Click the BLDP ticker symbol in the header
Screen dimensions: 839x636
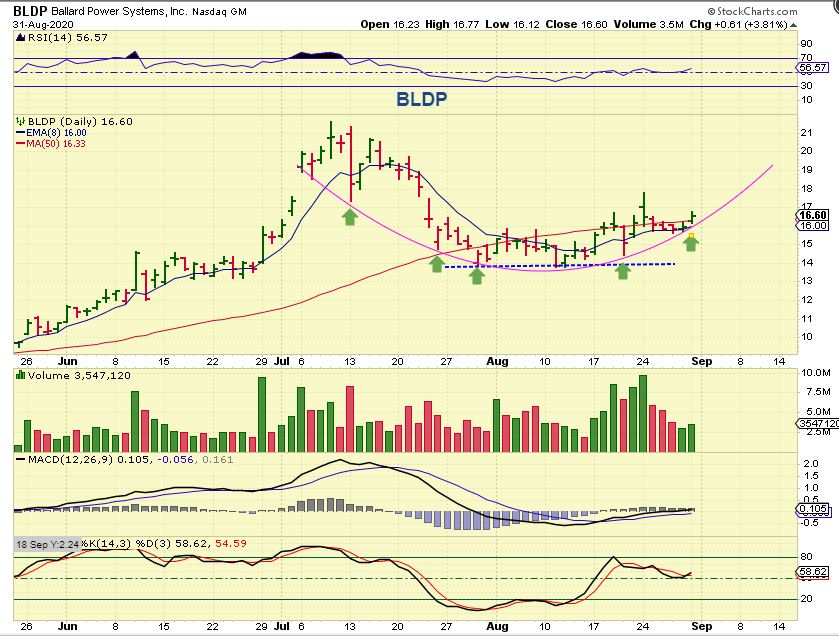coord(30,11)
